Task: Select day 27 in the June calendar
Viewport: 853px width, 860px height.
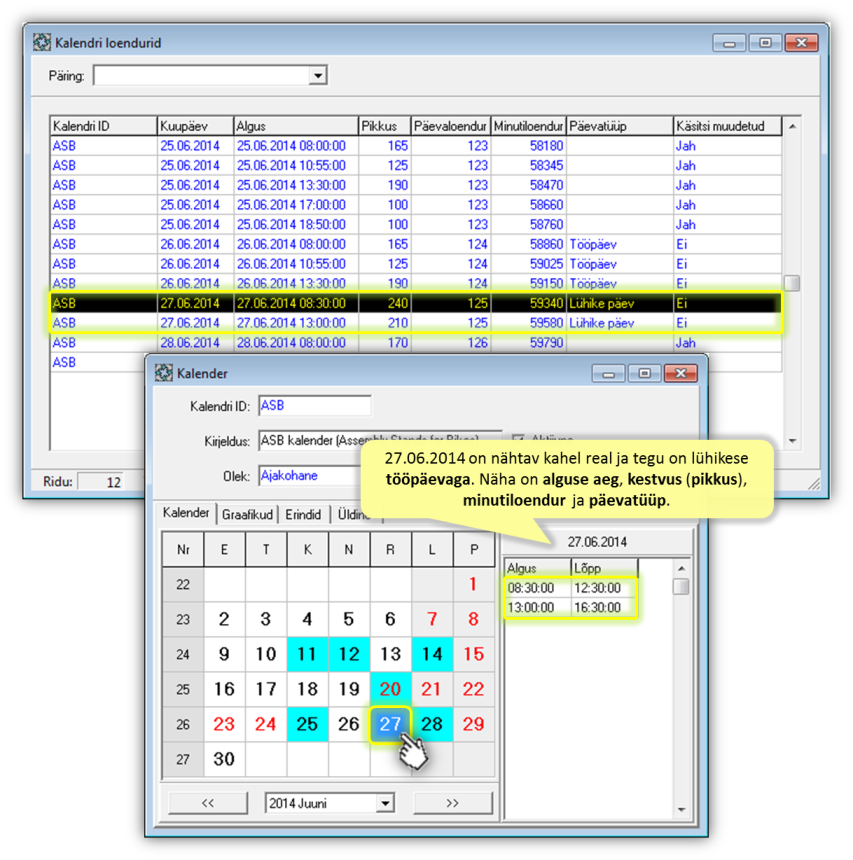Action: pyautogui.click(x=390, y=724)
